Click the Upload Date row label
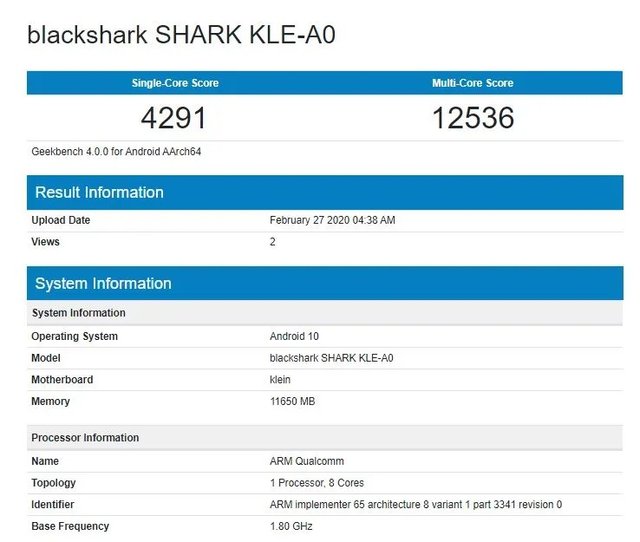Image resolution: width=640 pixels, height=542 pixels. pyautogui.click(x=61, y=220)
